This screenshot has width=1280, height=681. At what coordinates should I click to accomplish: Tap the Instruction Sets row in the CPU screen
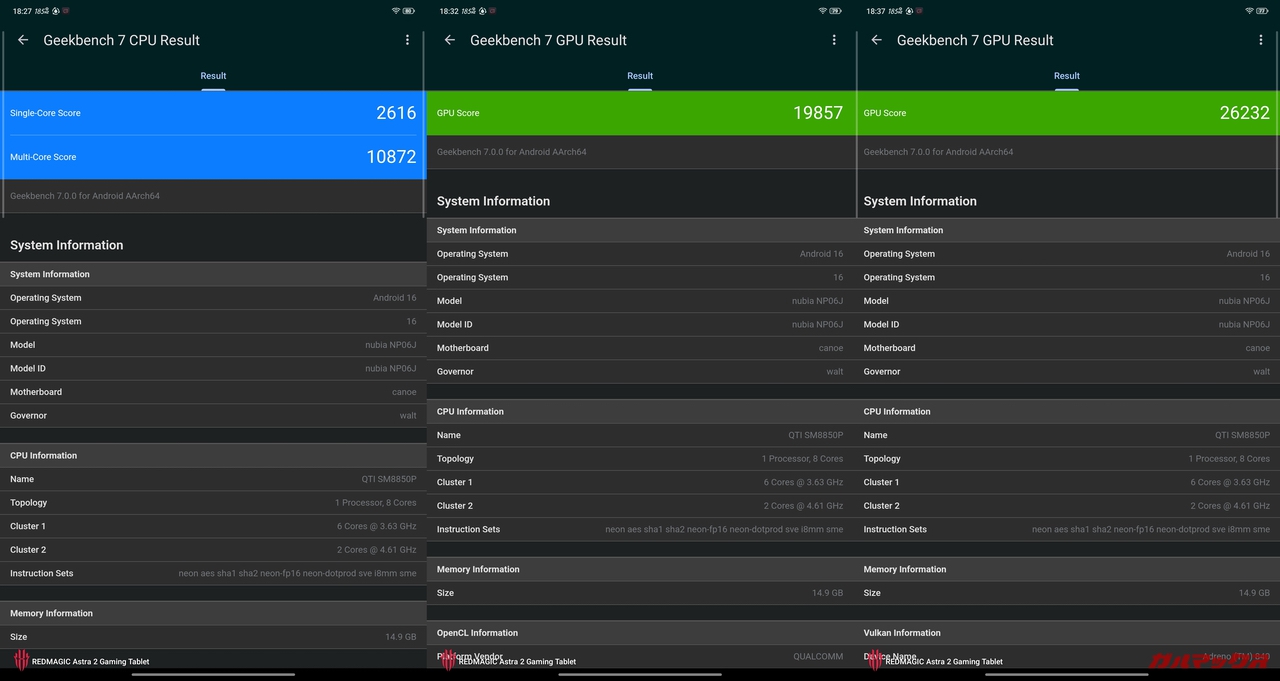click(x=213, y=573)
